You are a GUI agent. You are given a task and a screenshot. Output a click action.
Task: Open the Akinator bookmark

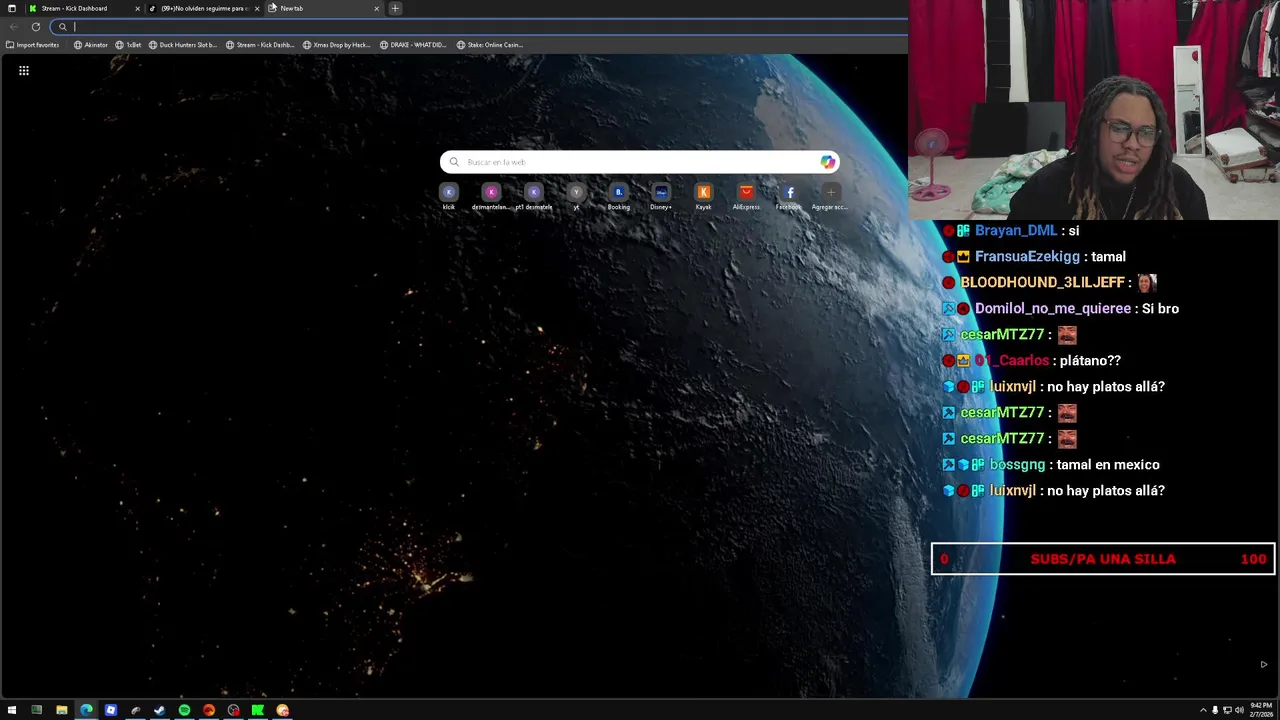pyautogui.click(x=91, y=45)
